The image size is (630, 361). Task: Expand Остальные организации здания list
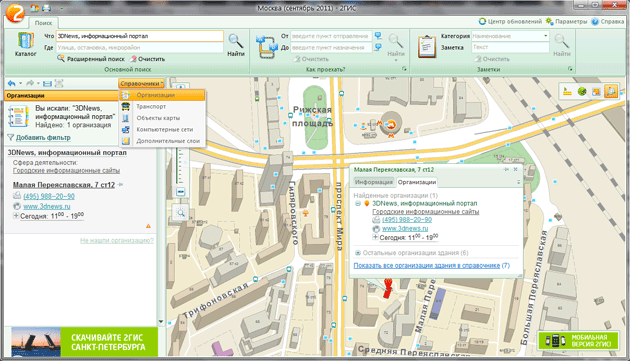pyautogui.click(x=358, y=253)
